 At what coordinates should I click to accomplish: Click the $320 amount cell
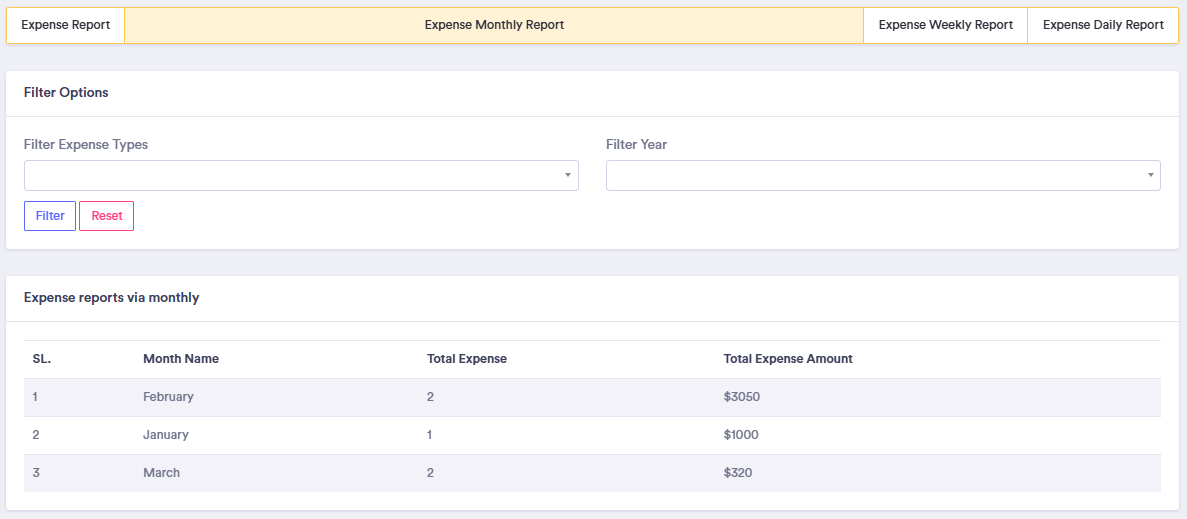[738, 473]
